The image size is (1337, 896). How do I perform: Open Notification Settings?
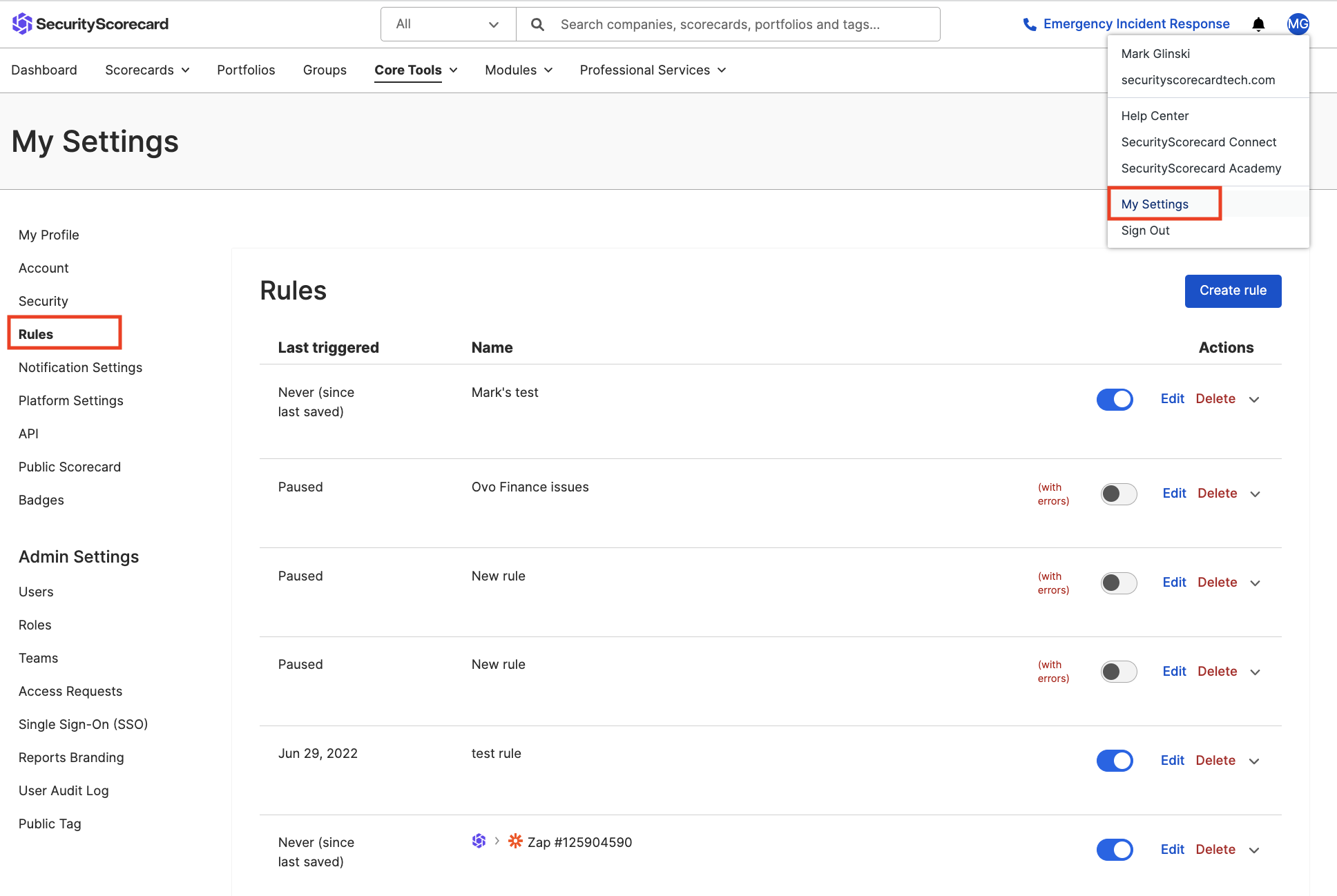pyautogui.click(x=80, y=367)
